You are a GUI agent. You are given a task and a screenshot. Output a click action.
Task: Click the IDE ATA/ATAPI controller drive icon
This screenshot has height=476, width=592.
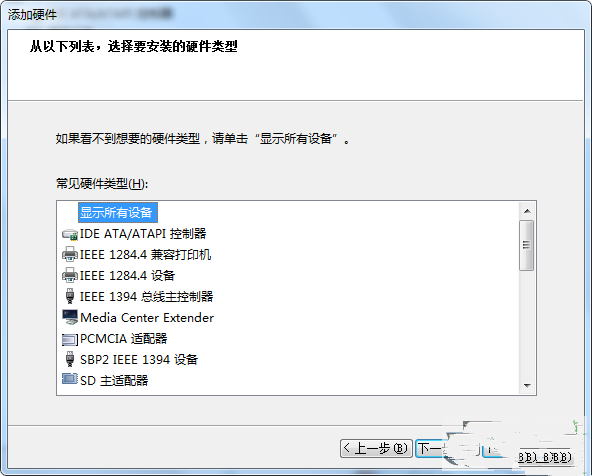tap(70, 234)
